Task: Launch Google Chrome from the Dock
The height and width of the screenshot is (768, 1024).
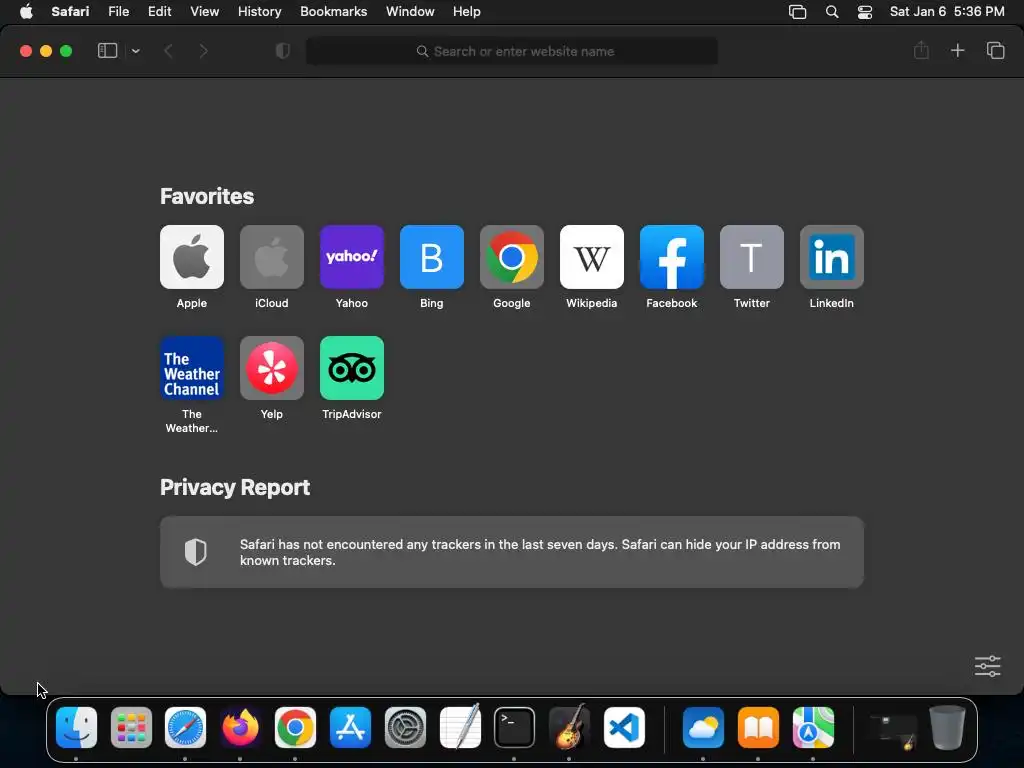Action: coord(295,728)
